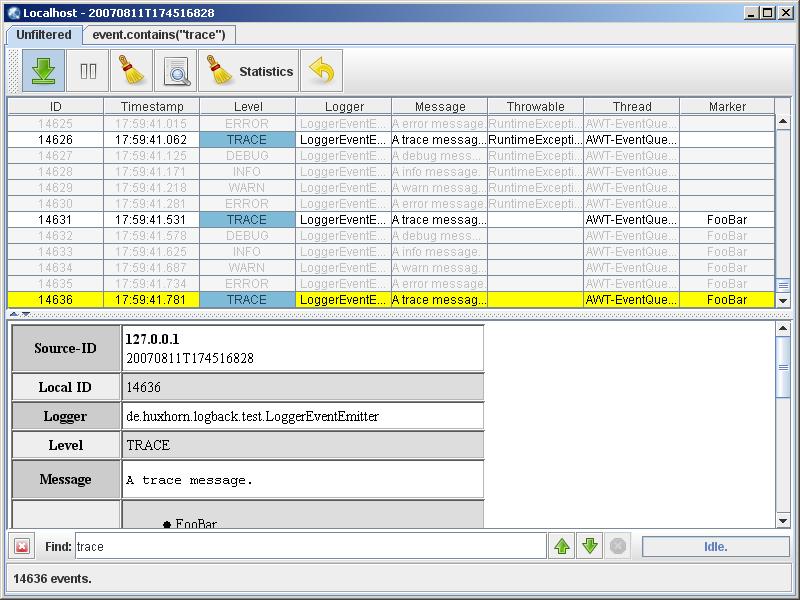Jump to next match with green down arrow
Viewport: 800px width, 600px height.
point(589,544)
